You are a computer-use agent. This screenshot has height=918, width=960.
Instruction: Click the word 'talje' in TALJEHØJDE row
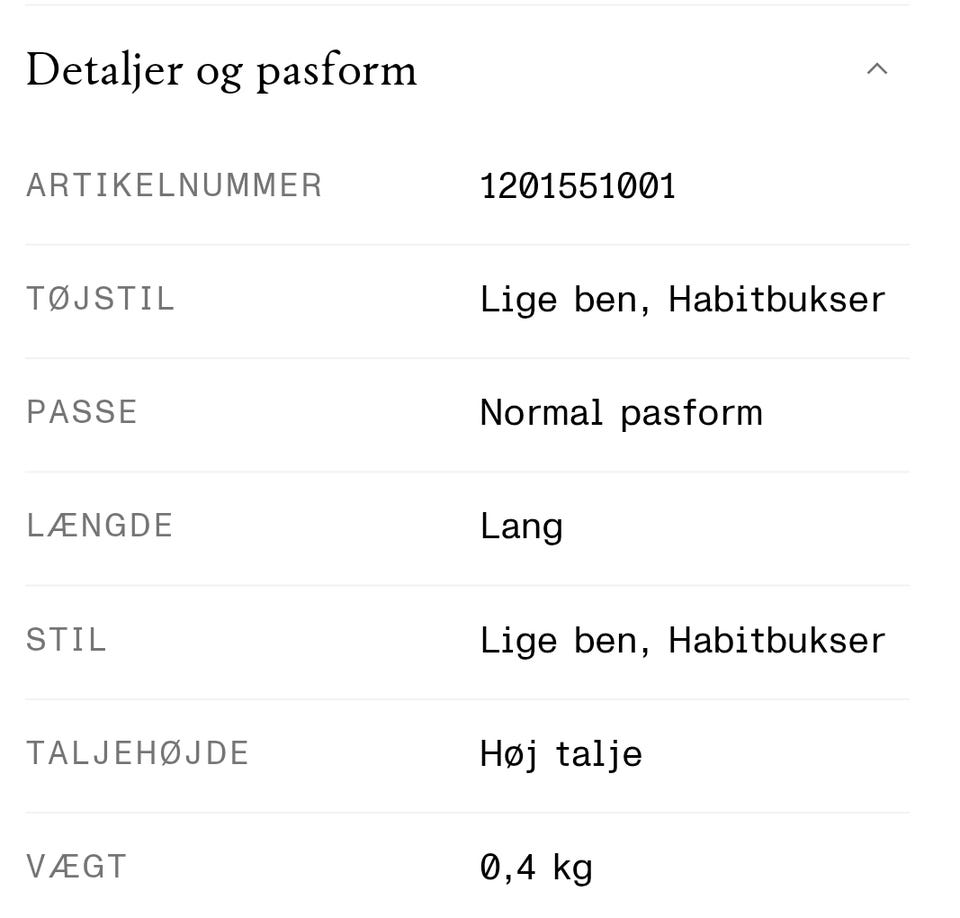pos(598,755)
